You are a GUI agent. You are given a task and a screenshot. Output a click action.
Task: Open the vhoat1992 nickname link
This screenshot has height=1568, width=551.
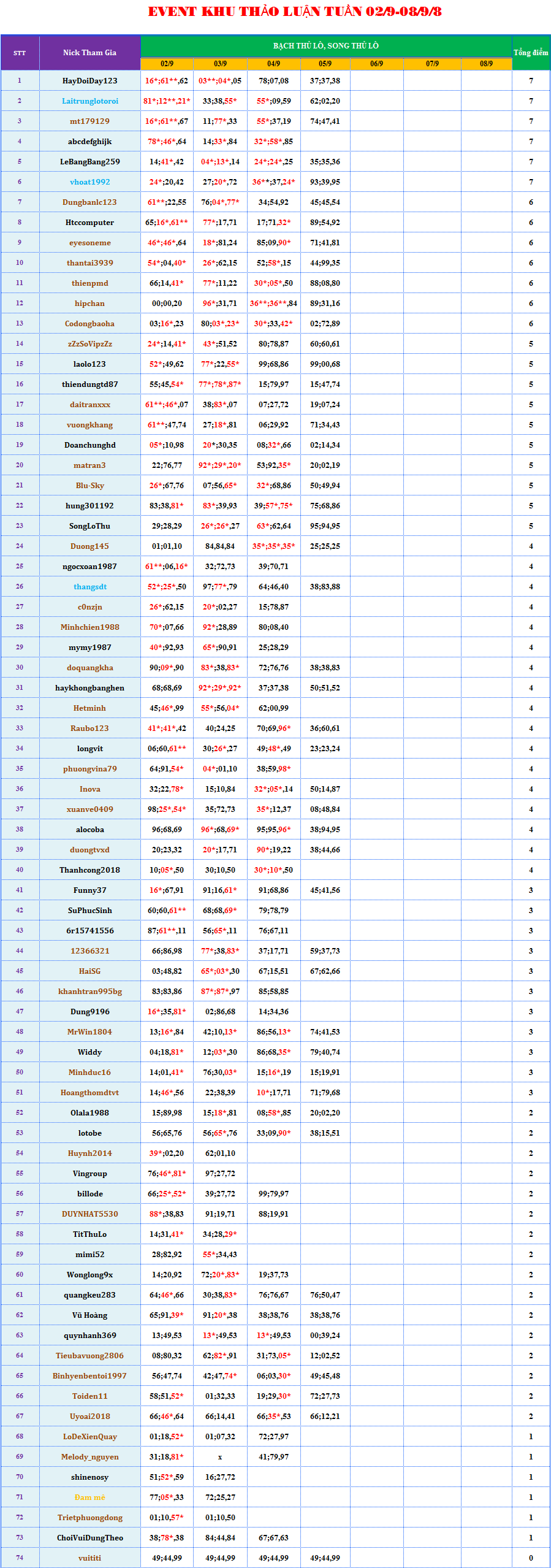[x=90, y=182]
